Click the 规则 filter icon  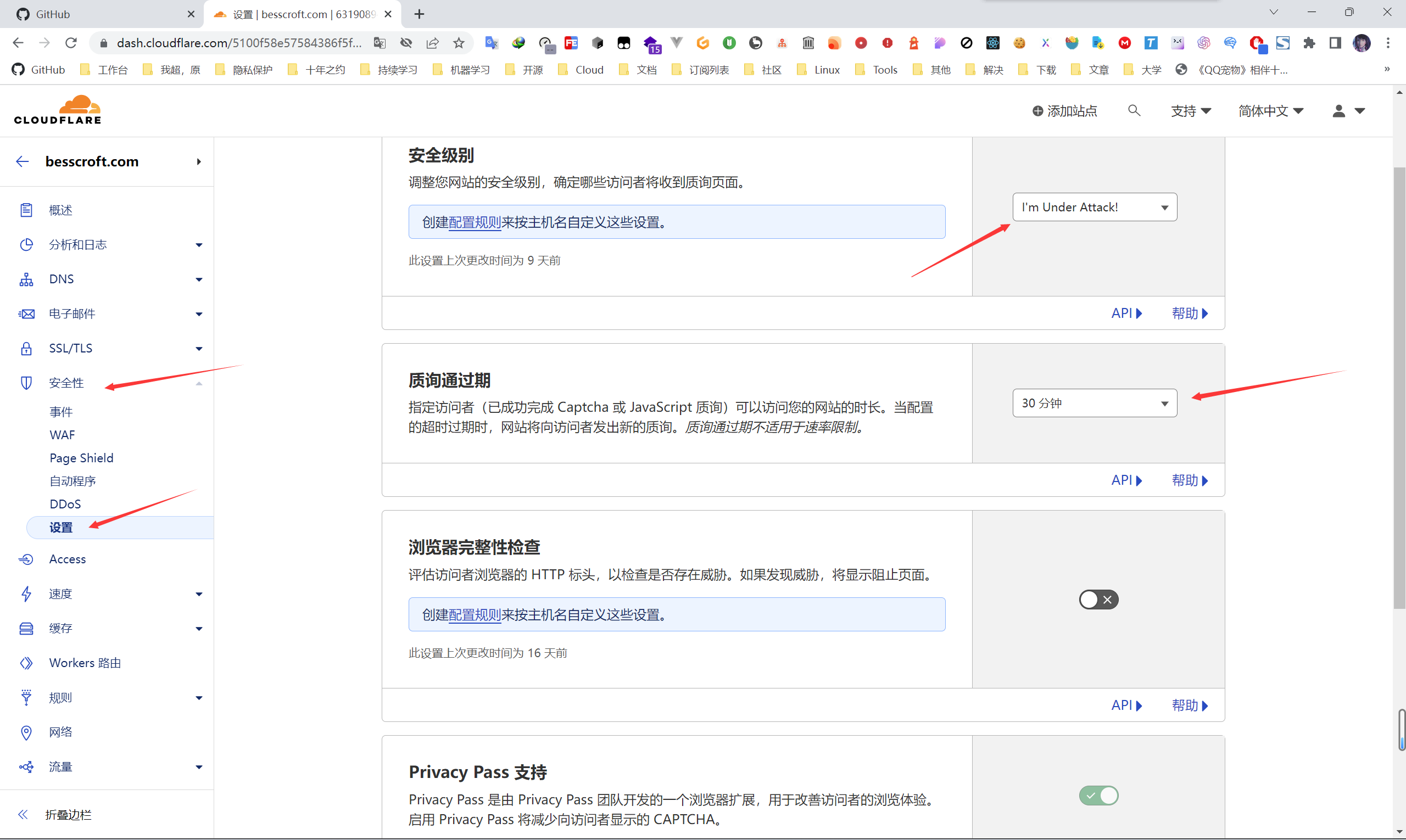[26, 697]
